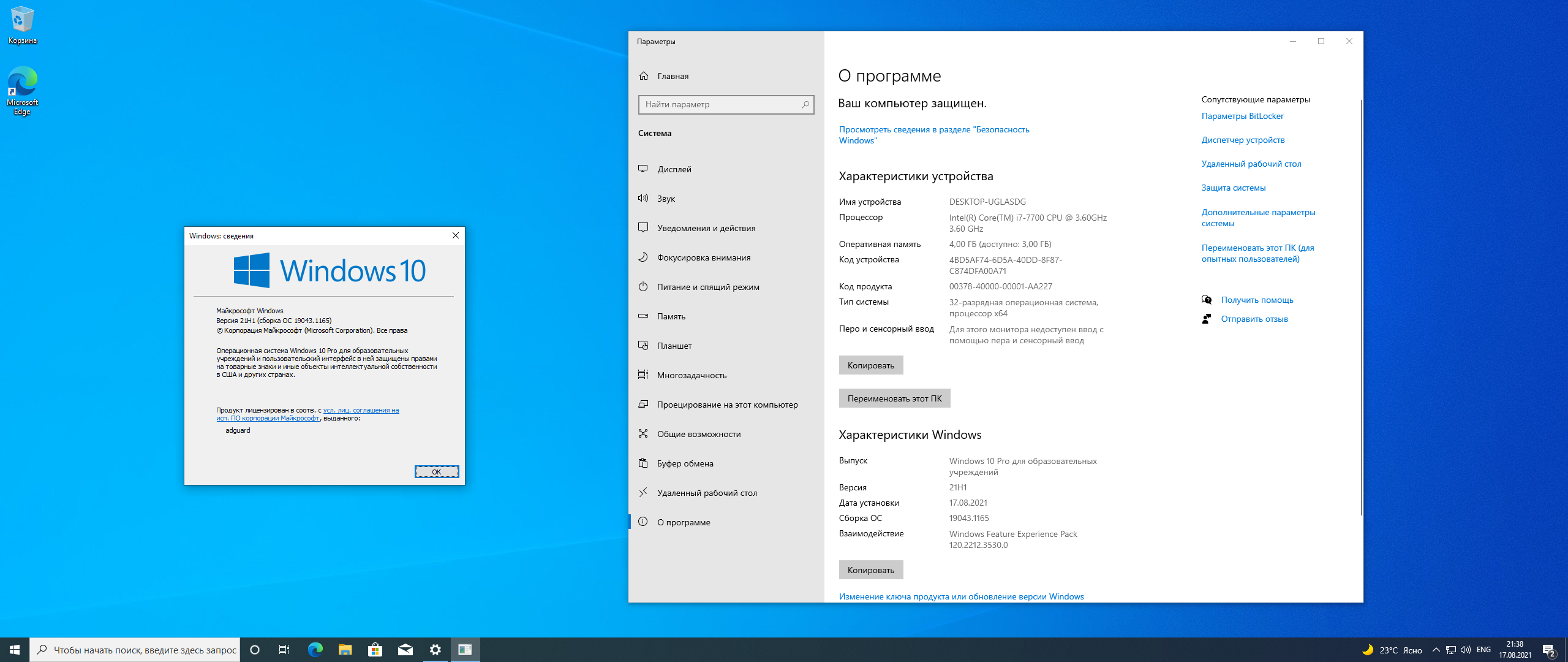Open Microsoft Store from the taskbar

pos(375,650)
